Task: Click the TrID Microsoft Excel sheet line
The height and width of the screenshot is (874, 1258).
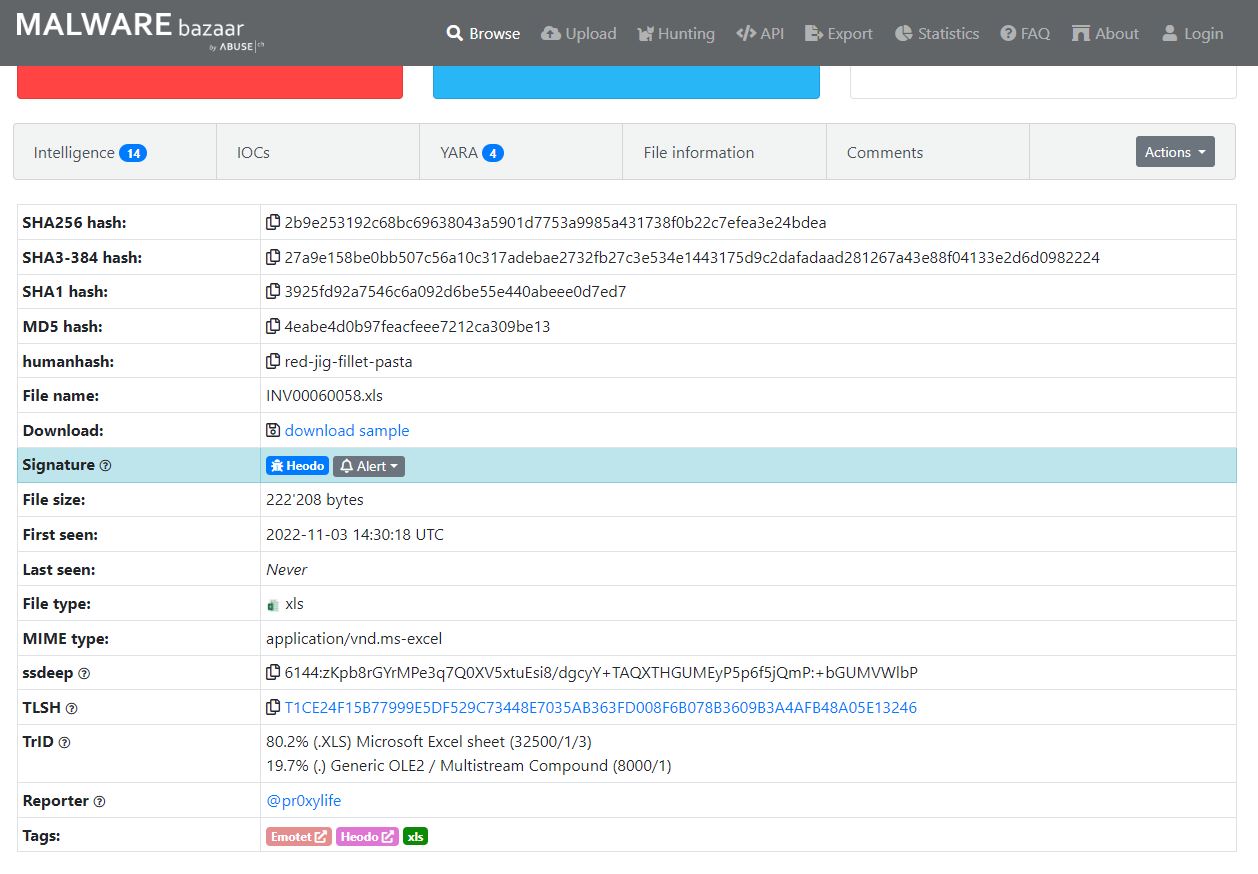Action: [x=429, y=742]
